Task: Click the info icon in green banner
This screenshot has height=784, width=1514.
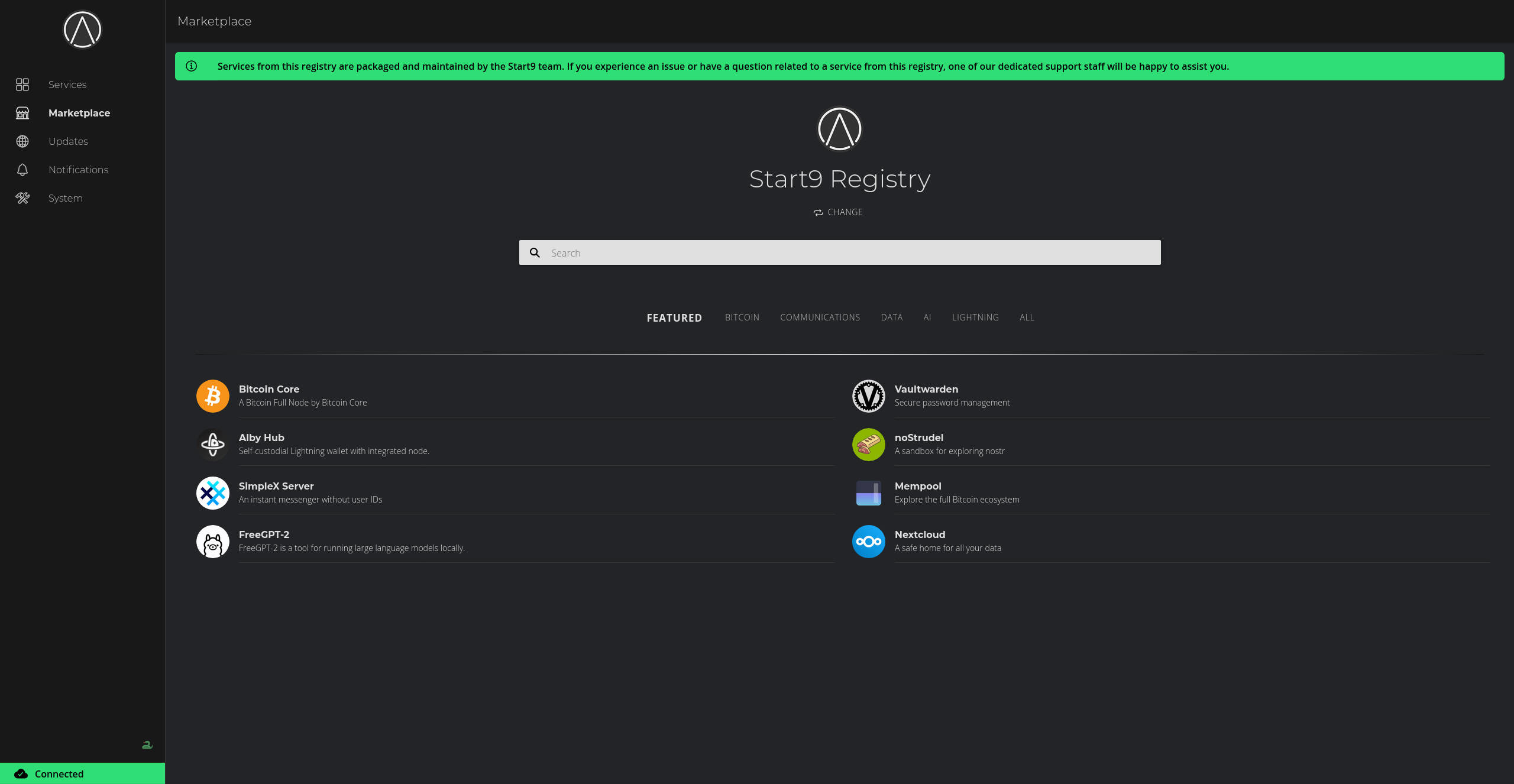Action: pyautogui.click(x=192, y=66)
